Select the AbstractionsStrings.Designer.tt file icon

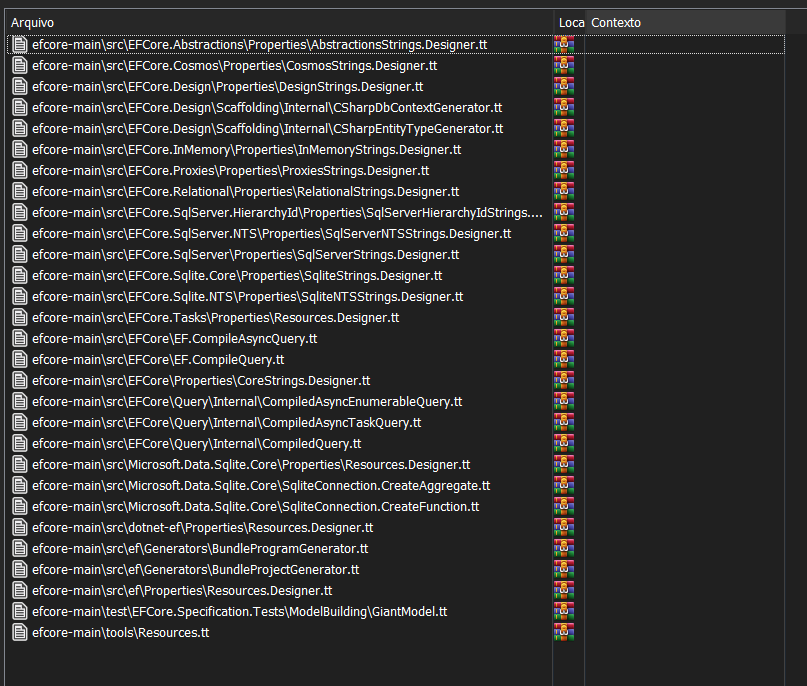point(20,44)
